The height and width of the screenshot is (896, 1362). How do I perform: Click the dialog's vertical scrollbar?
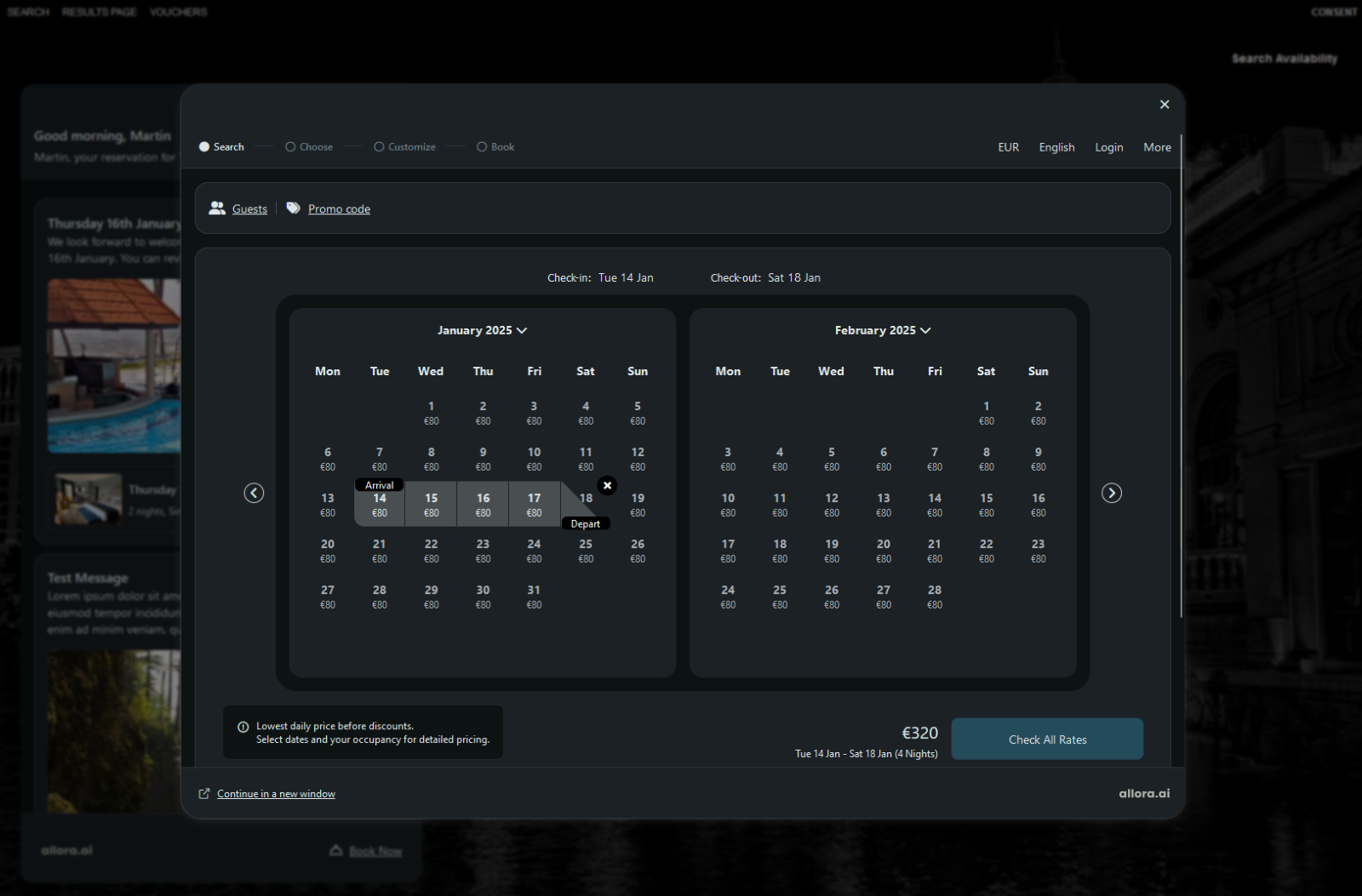1182,375
